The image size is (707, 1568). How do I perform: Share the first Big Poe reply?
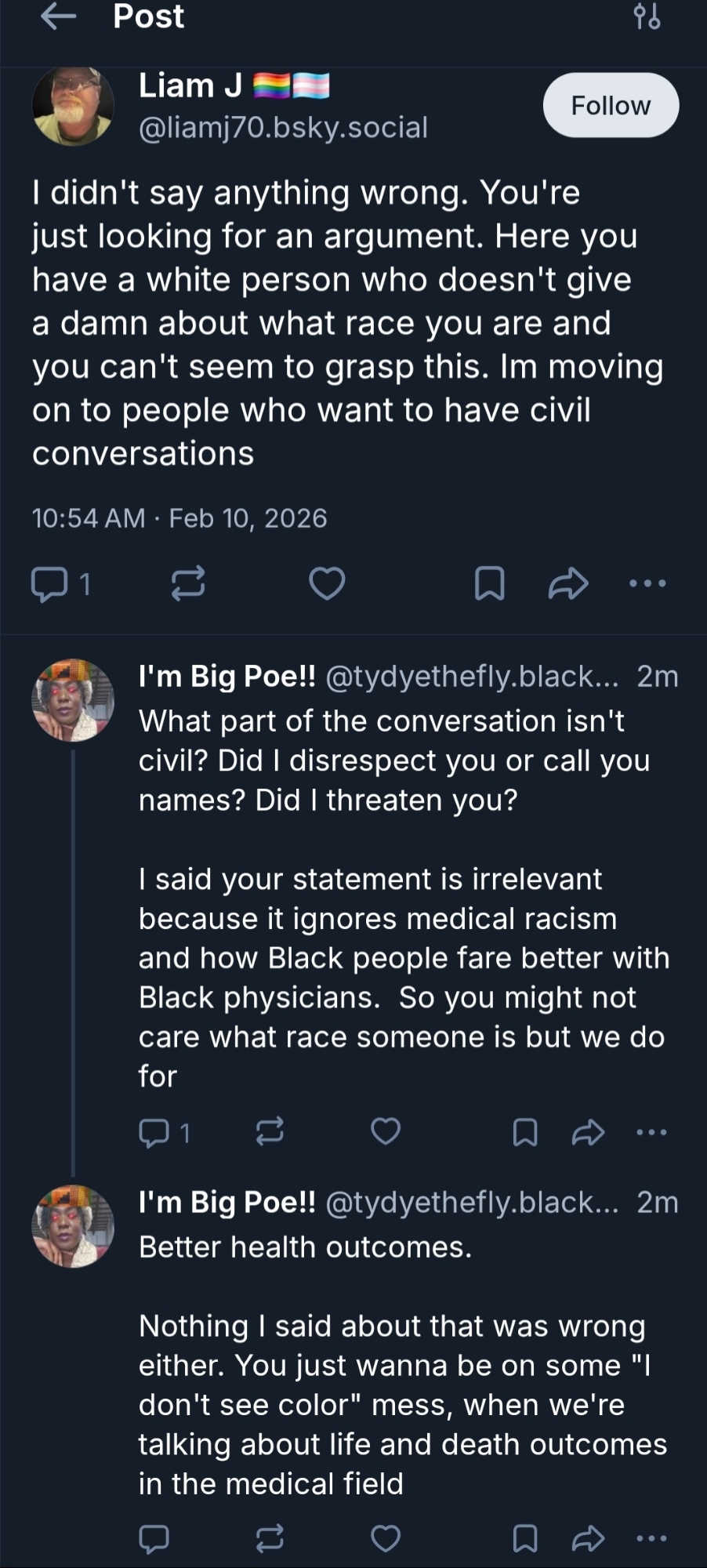point(588,1132)
